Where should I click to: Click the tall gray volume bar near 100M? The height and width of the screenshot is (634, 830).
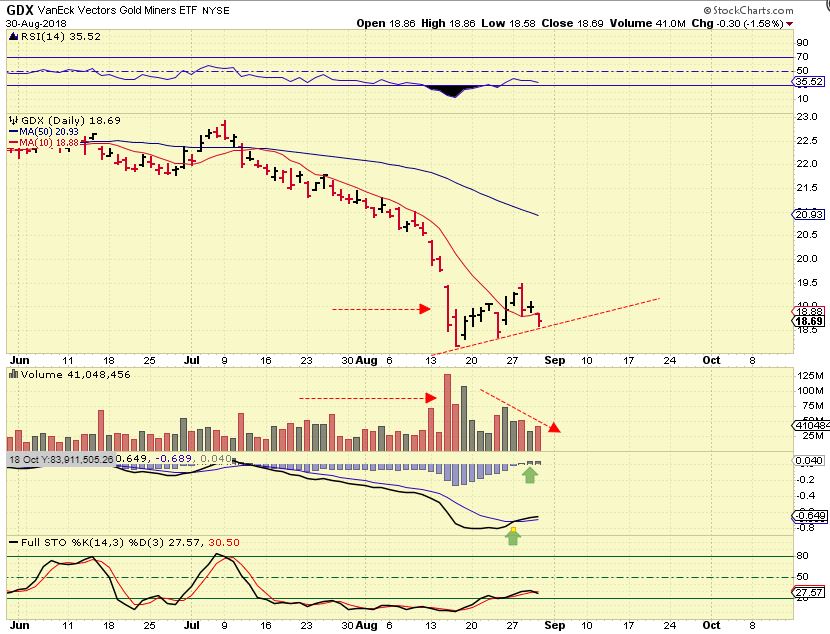click(x=464, y=419)
